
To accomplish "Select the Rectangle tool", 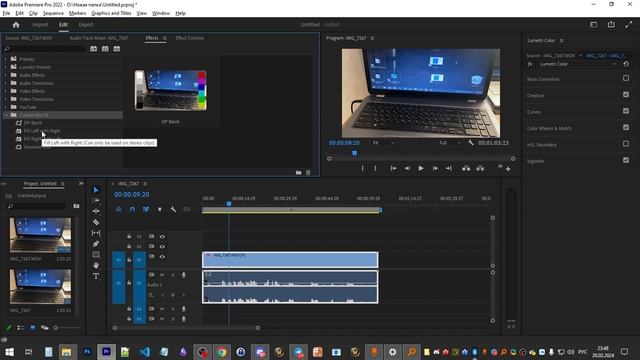I will [96, 254].
